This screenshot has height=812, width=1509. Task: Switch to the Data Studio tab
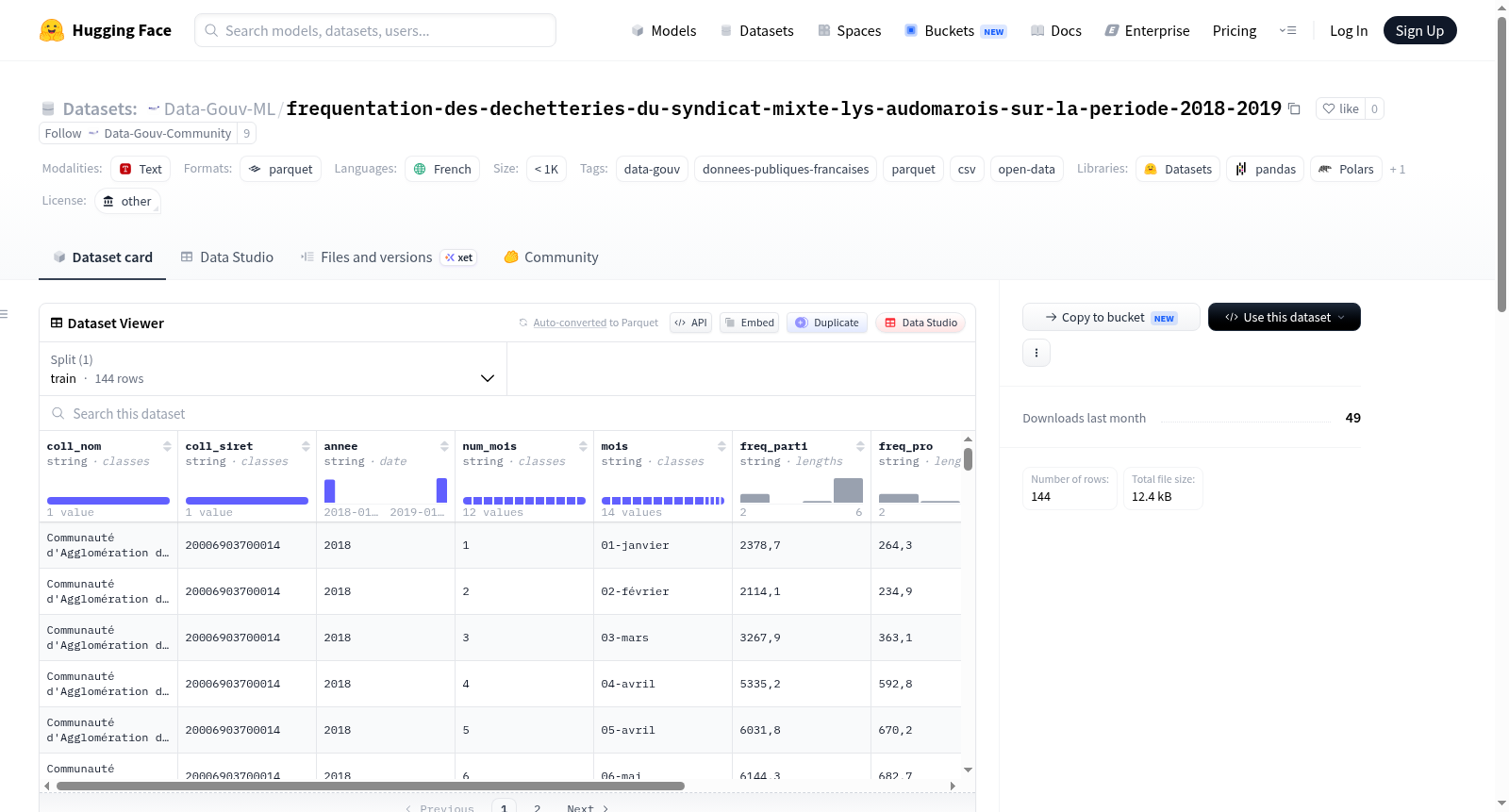click(227, 257)
